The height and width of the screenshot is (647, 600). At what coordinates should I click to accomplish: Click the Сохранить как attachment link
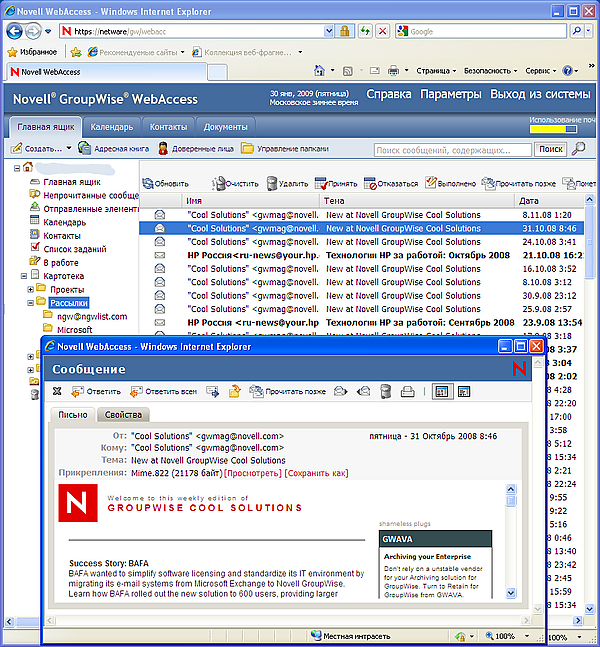coord(316,472)
